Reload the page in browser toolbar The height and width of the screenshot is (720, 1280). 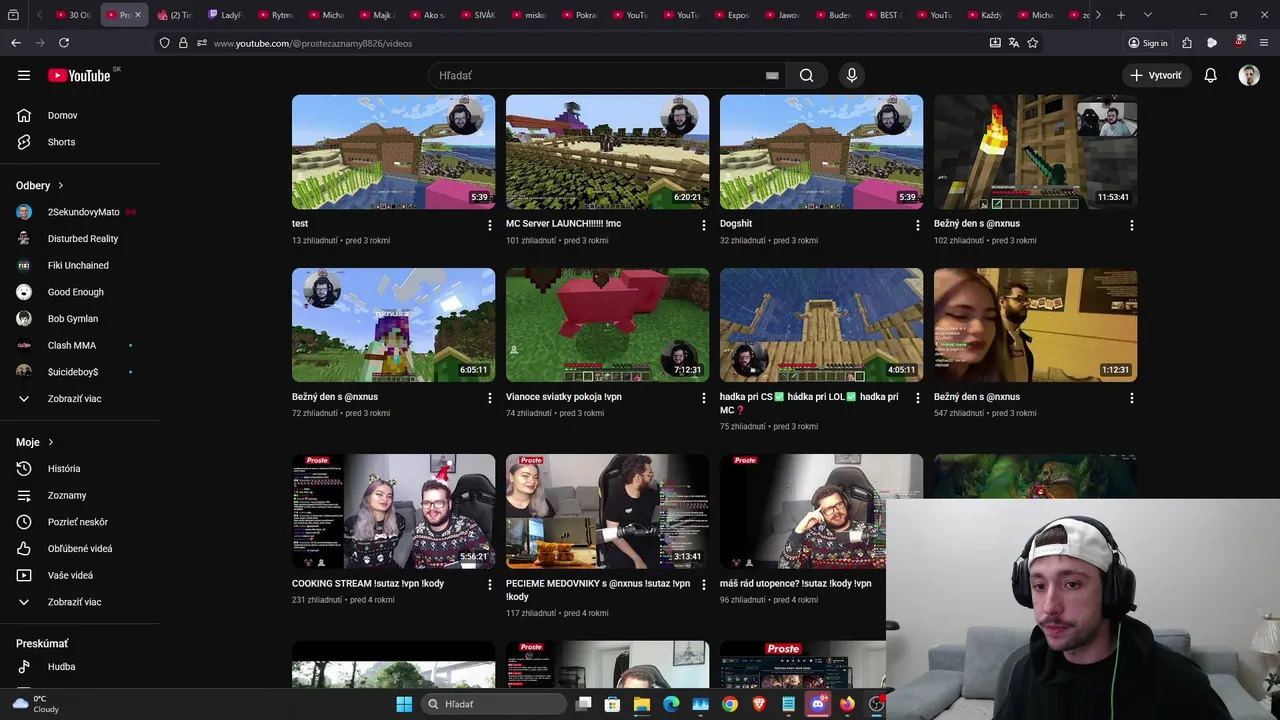(x=64, y=43)
